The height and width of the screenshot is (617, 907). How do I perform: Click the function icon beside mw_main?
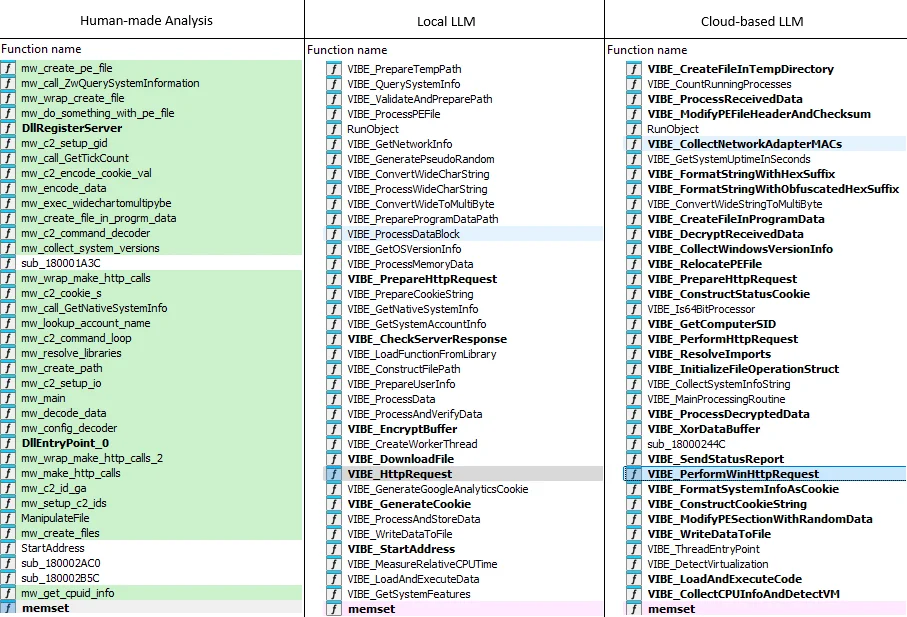(8, 398)
